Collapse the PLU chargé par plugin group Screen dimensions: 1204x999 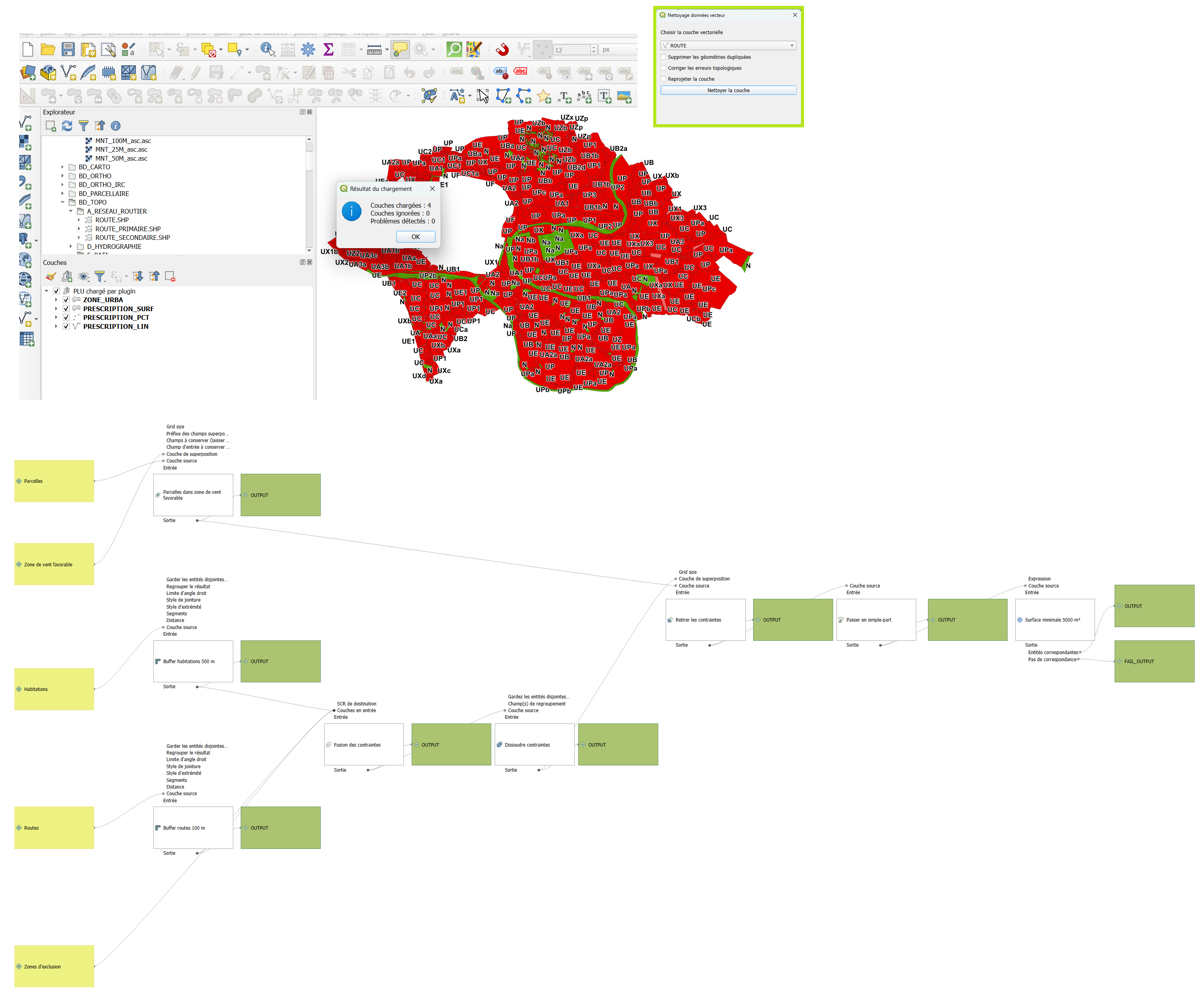(46, 291)
